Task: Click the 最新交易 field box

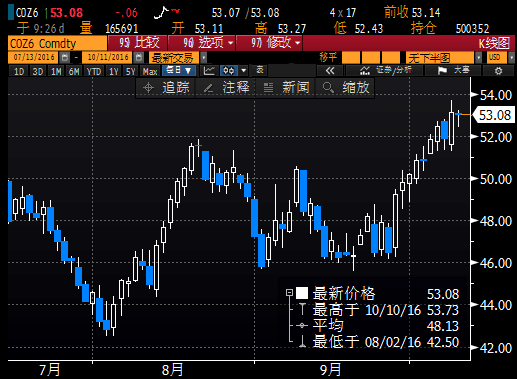Action: point(174,58)
